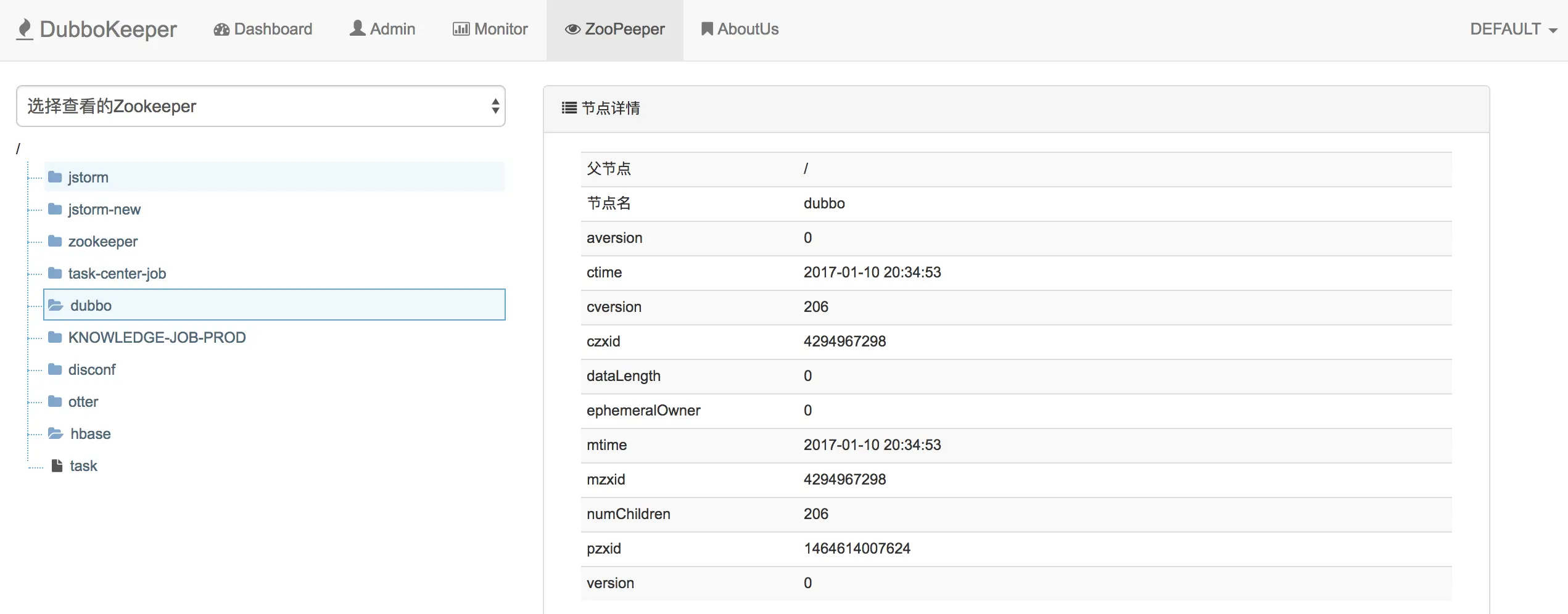Click the 父节点 row label
This screenshot has height=614, width=1568.
tap(609, 168)
